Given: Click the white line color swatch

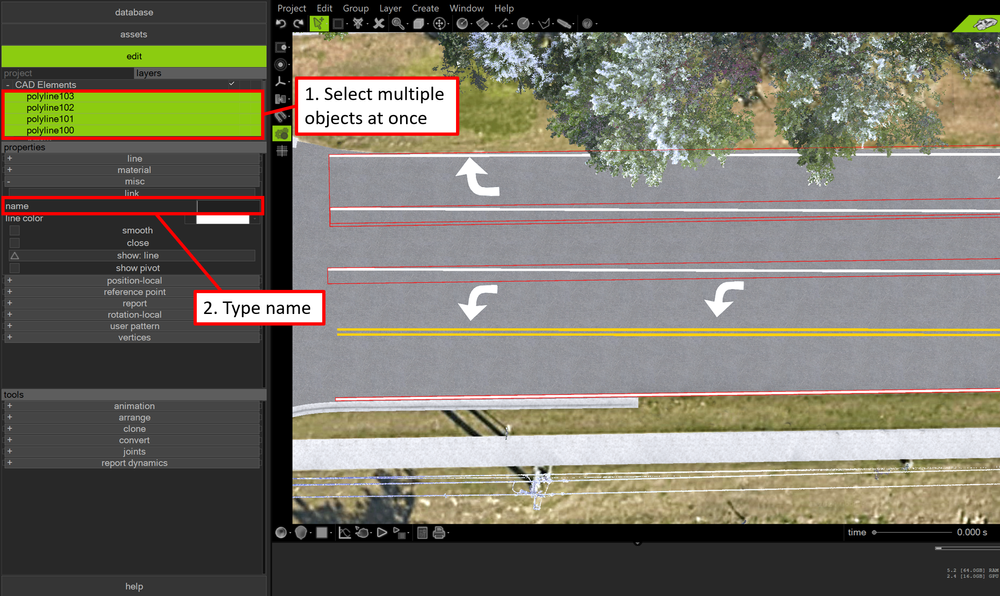Looking at the screenshot, I should 223,219.
